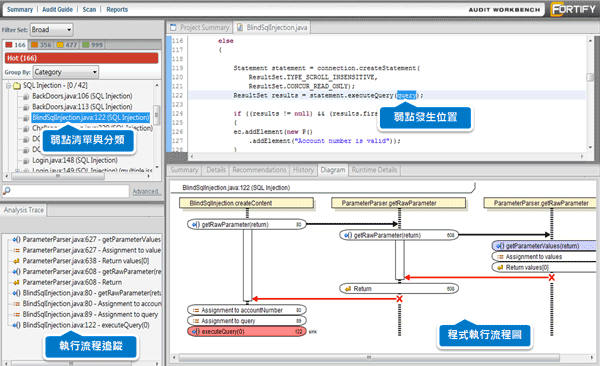Click the highlighted query token on line 122
This screenshot has height=366, width=600.
point(406,95)
